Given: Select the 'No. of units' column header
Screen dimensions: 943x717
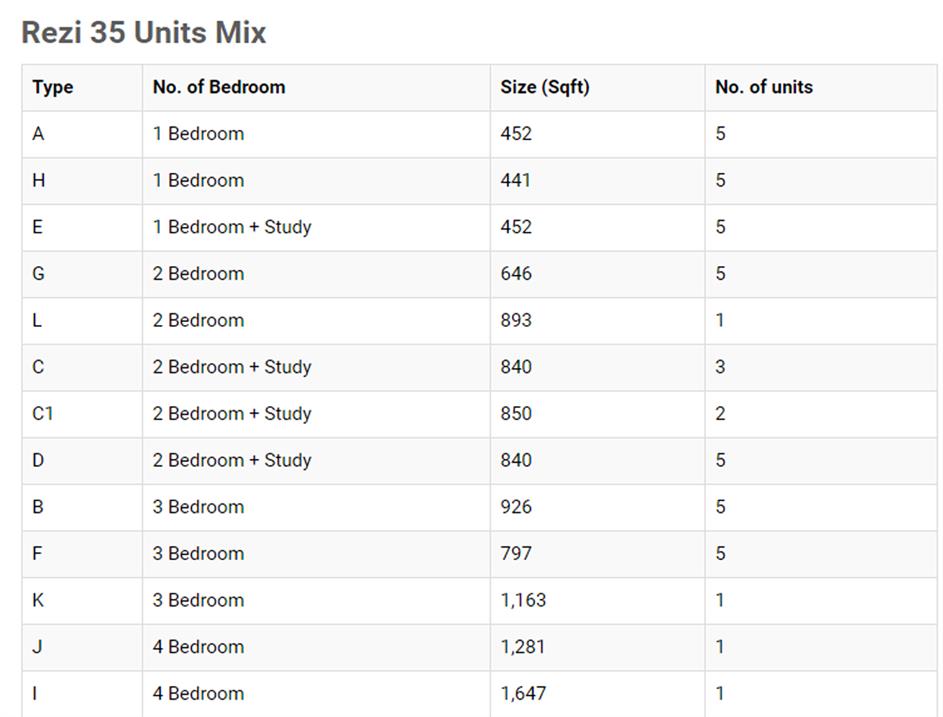Looking at the screenshot, I should click(764, 87).
